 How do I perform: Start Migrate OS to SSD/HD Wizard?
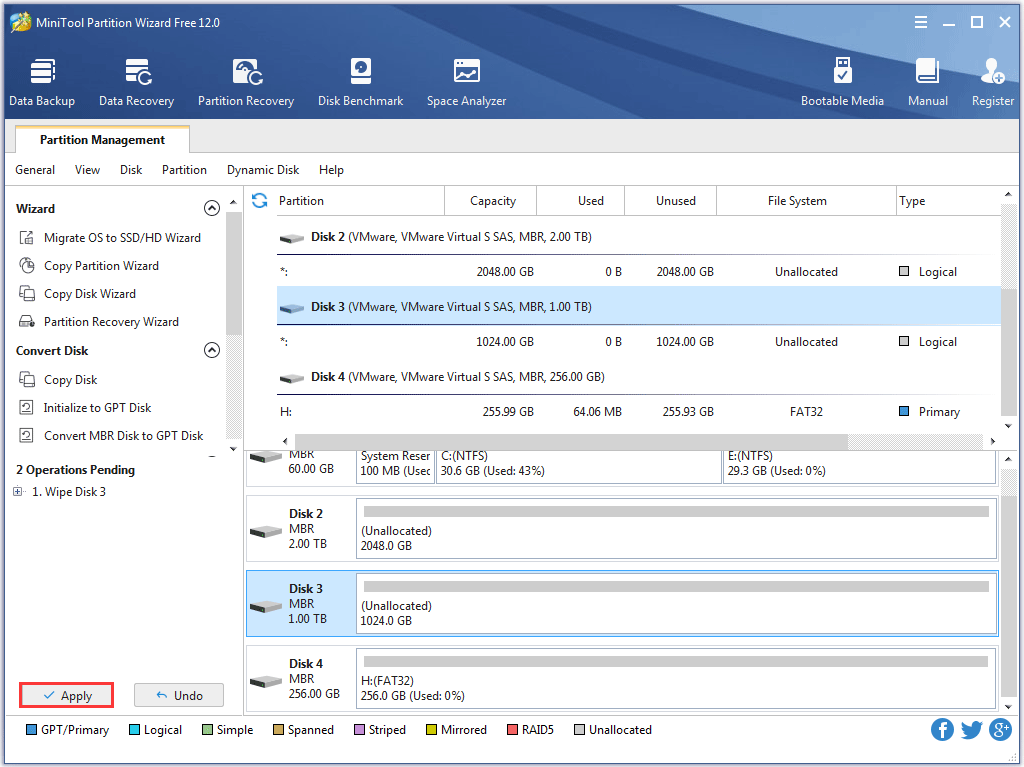tap(122, 238)
